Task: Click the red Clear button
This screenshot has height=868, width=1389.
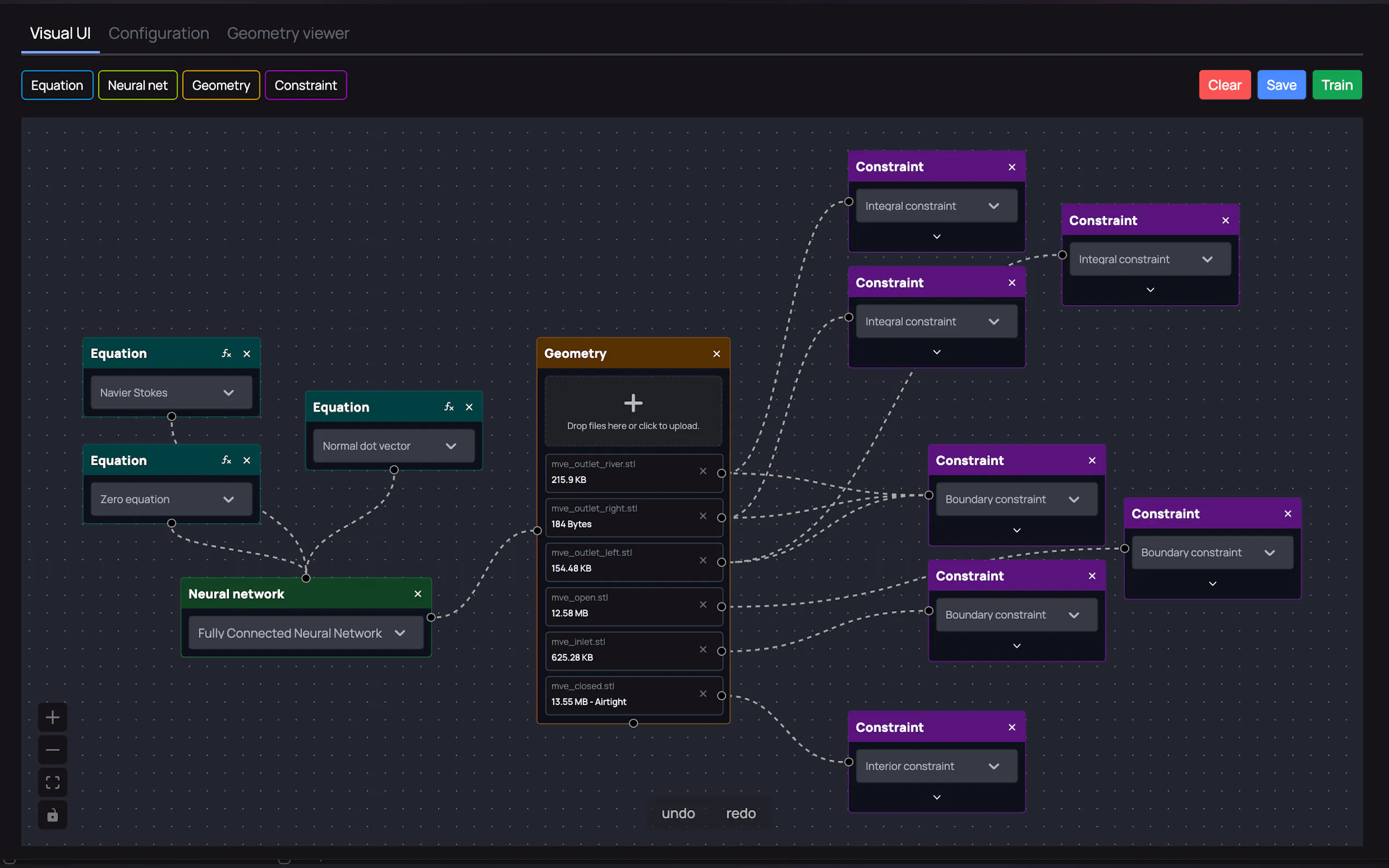Action: (1224, 85)
